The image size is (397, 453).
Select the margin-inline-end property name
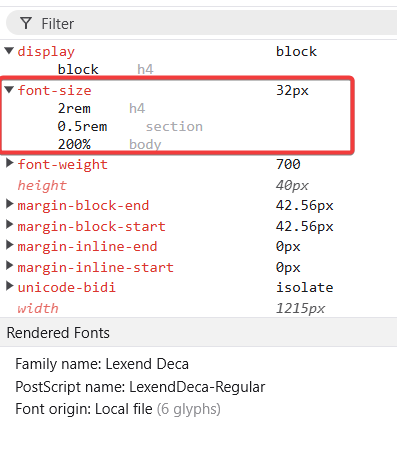coord(87,246)
